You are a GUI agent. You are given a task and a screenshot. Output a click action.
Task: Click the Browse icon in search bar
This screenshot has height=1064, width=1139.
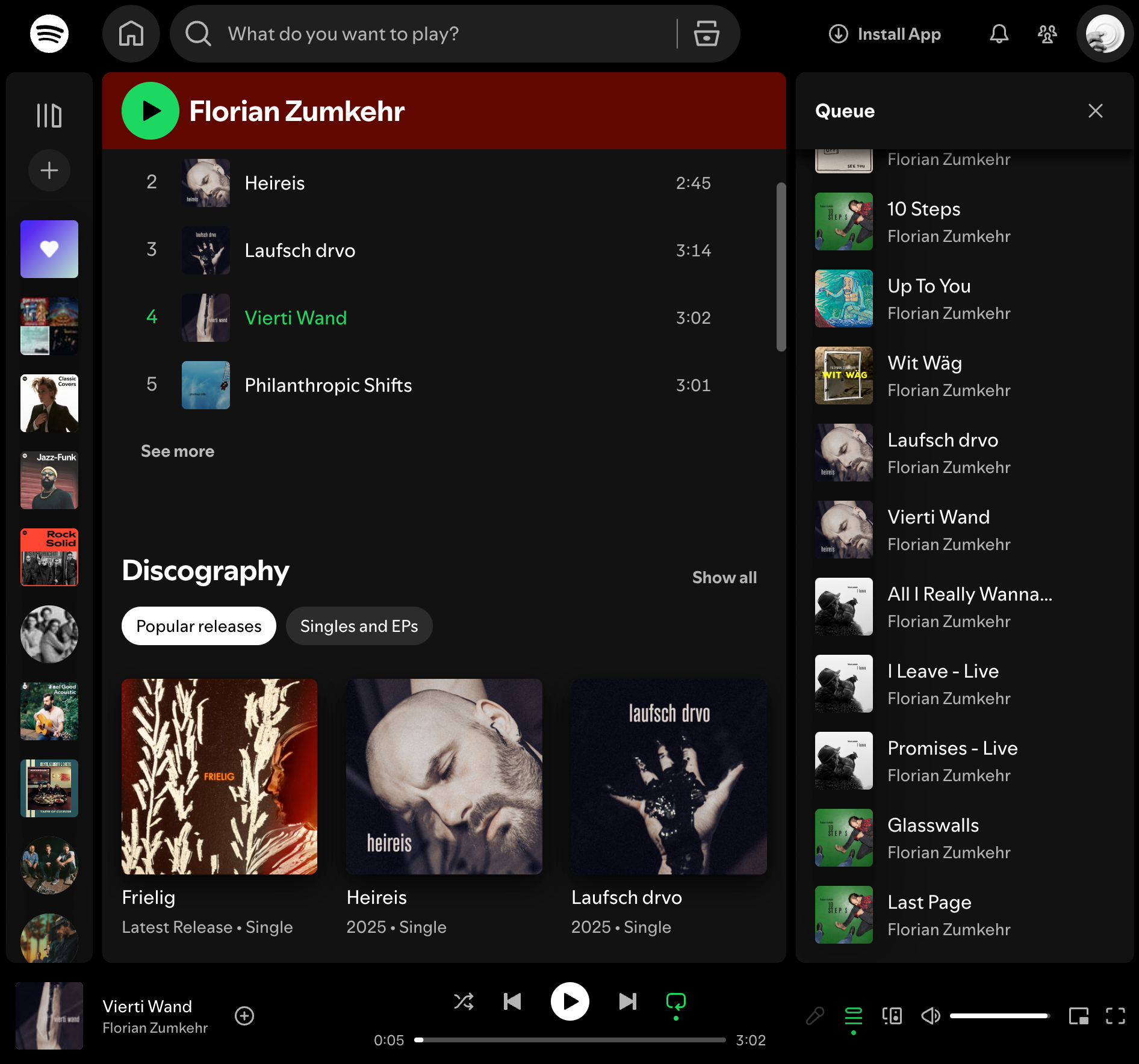pyautogui.click(x=706, y=34)
